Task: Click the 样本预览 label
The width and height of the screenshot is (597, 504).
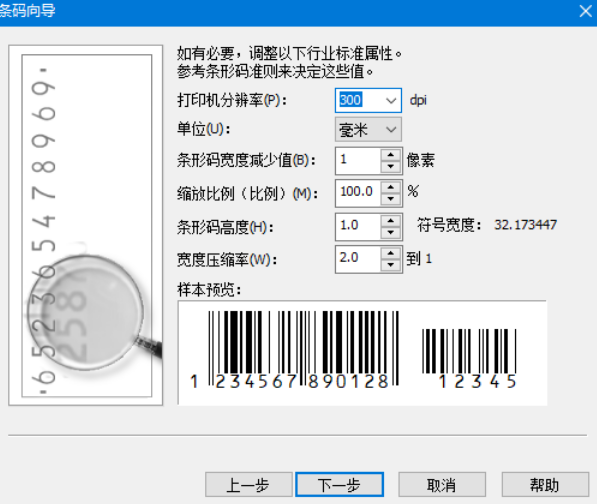Action: [x=209, y=290]
